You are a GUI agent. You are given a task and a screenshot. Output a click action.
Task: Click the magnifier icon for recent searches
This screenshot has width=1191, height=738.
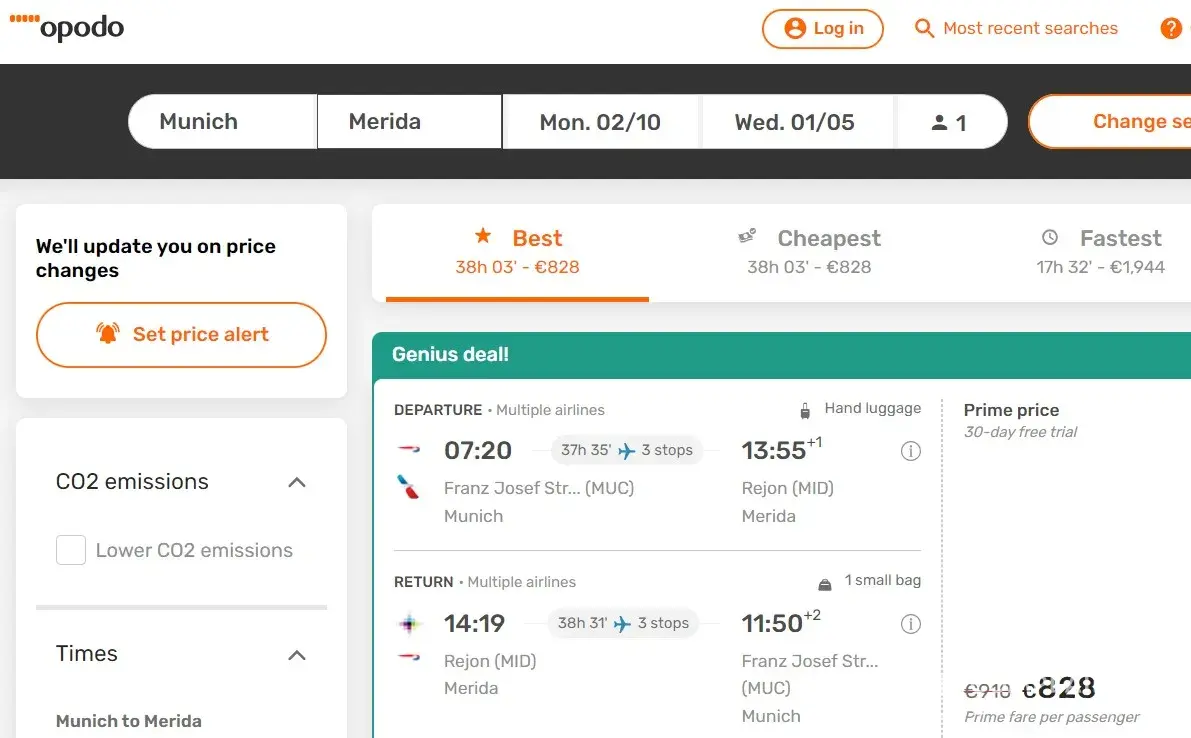pyautogui.click(x=925, y=28)
